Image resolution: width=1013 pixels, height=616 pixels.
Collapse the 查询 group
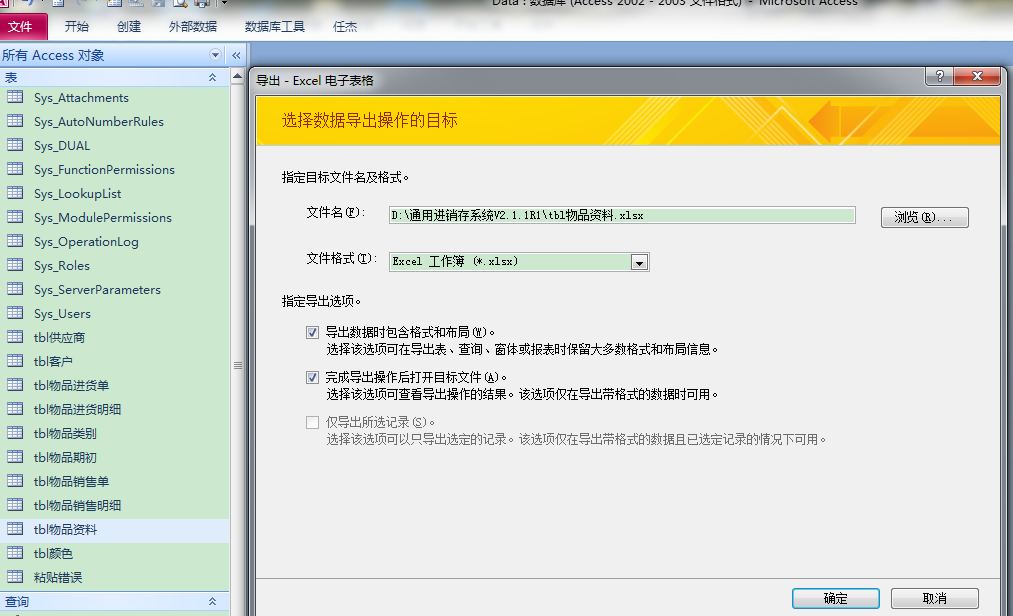pos(212,602)
